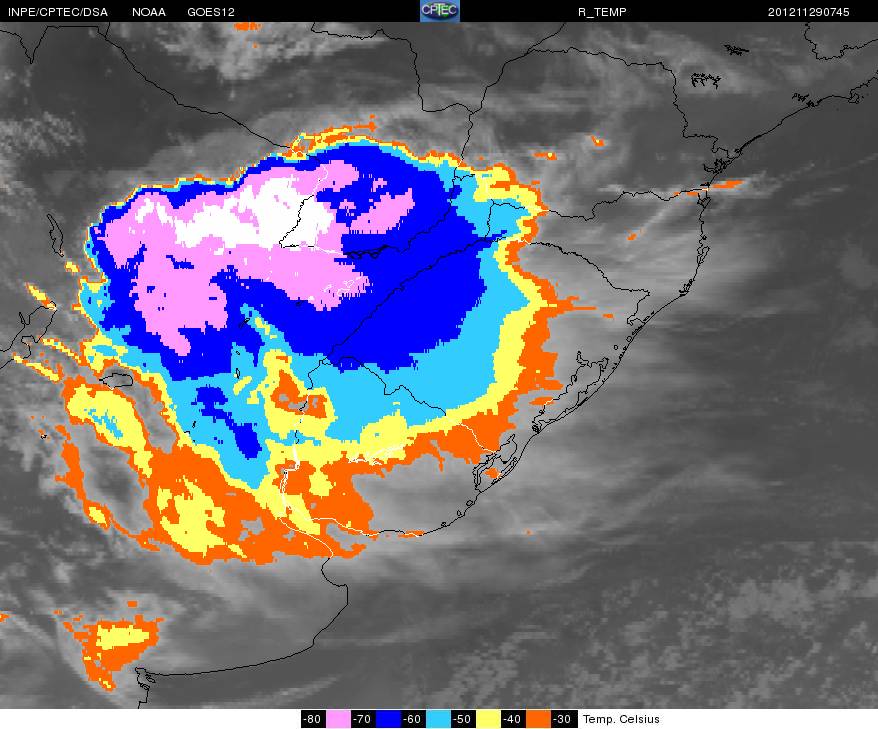This screenshot has width=878, height=729.
Task: Click the -40 legend value
Action: click(x=513, y=719)
